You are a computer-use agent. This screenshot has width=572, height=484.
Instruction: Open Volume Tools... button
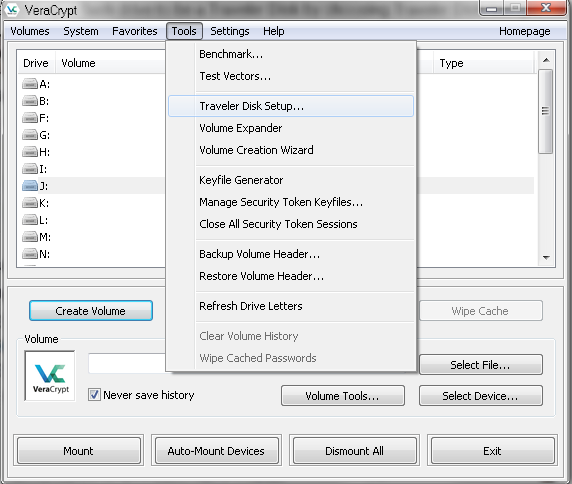[343, 396]
